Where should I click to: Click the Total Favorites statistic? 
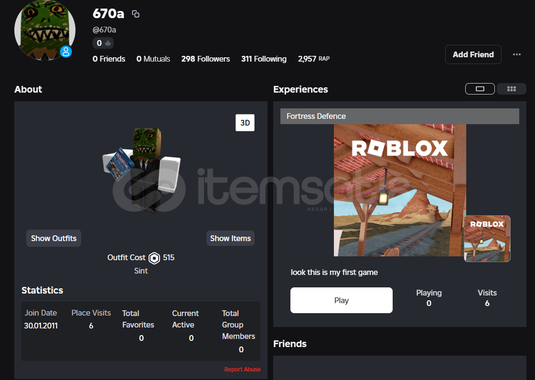click(x=138, y=325)
